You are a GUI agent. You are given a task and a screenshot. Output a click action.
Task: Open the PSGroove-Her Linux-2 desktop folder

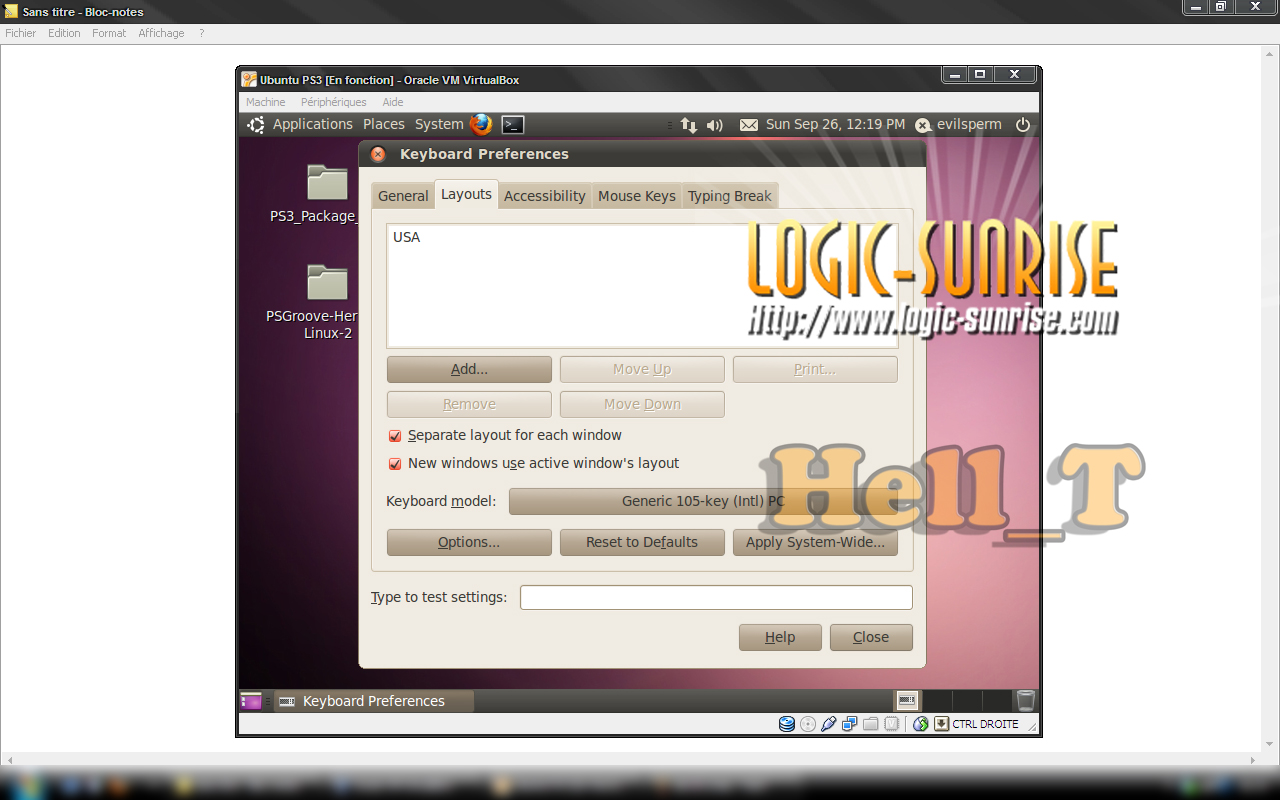327,282
